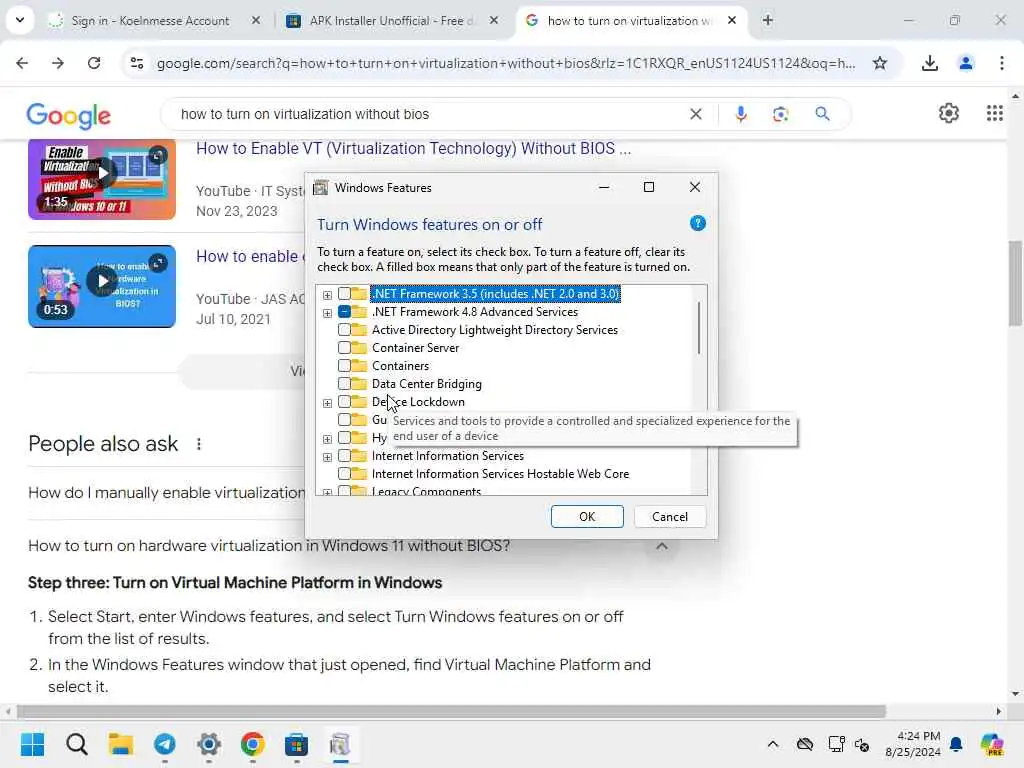Open the Google apps grid

(994, 114)
